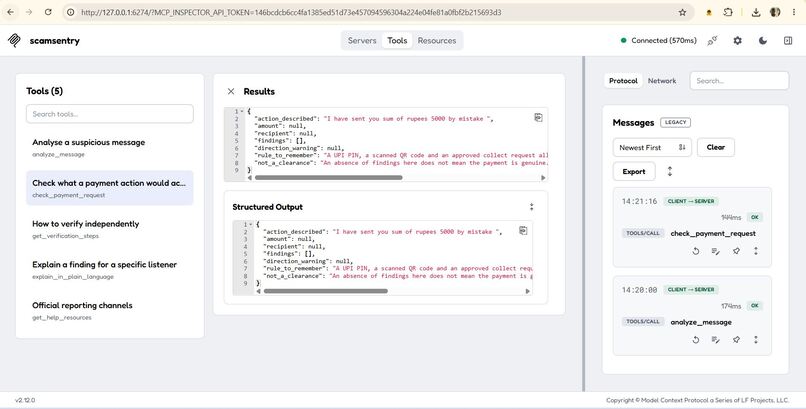The height and width of the screenshot is (409, 806).
Task: Switch to the Servers tab
Action: point(362,41)
